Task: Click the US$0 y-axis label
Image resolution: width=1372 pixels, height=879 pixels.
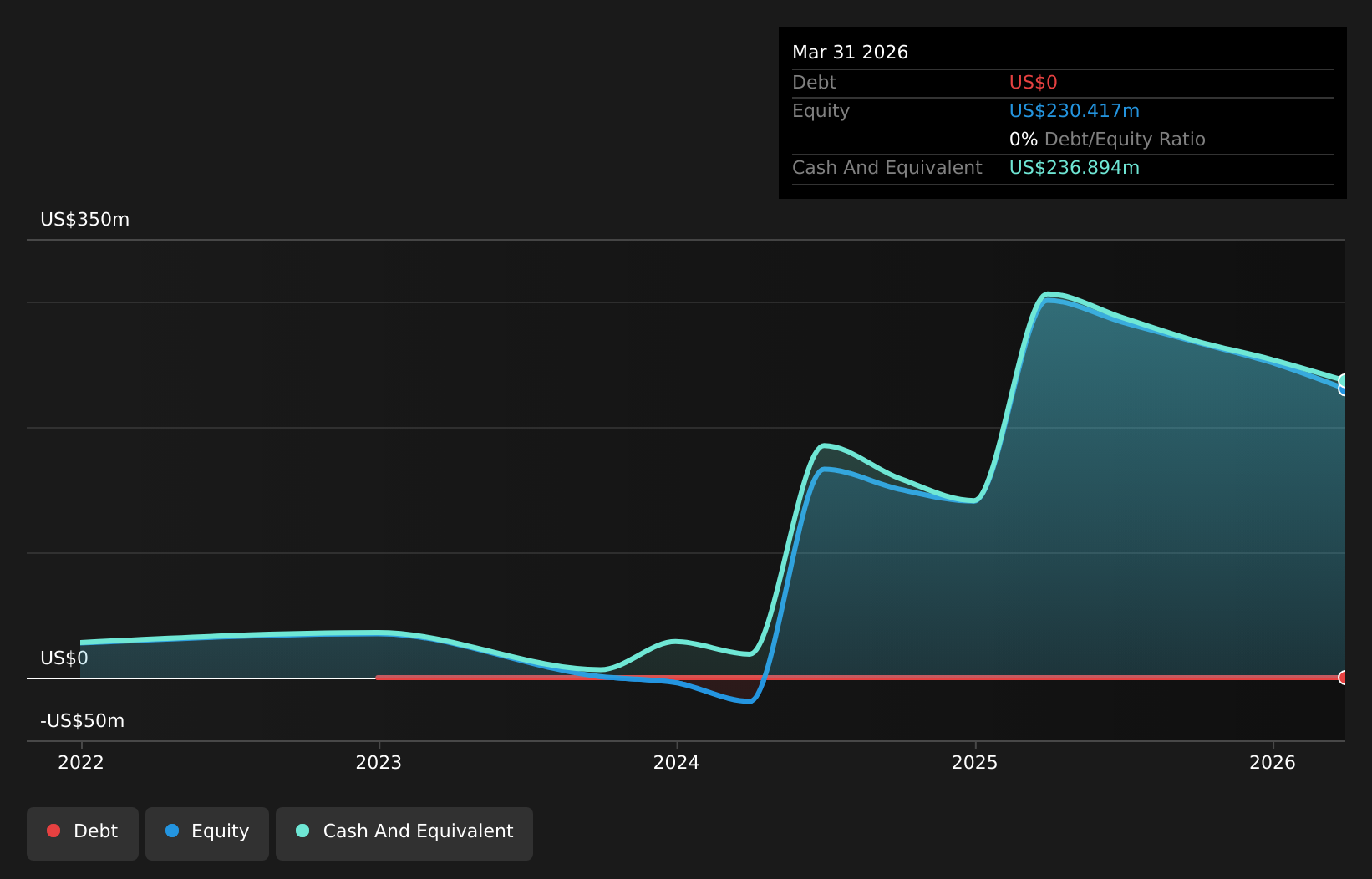Action: point(64,658)
